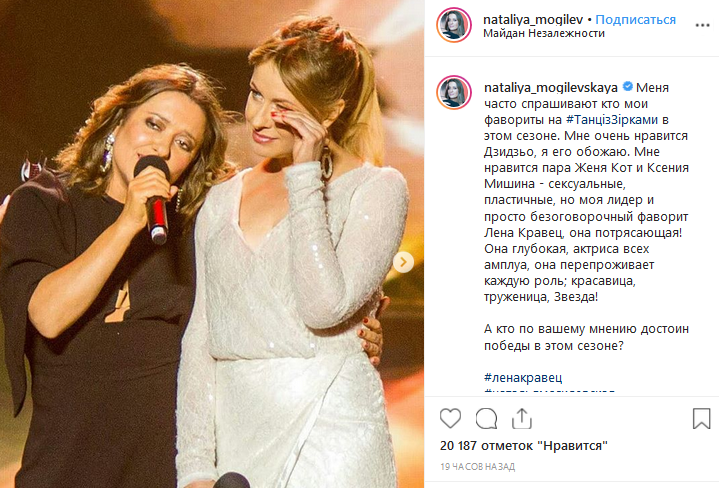View who liked: 20 187 отметок "Нравится"
Viewport: 719px width, 488px height.
pyautogui.click(x=524, y=446)
